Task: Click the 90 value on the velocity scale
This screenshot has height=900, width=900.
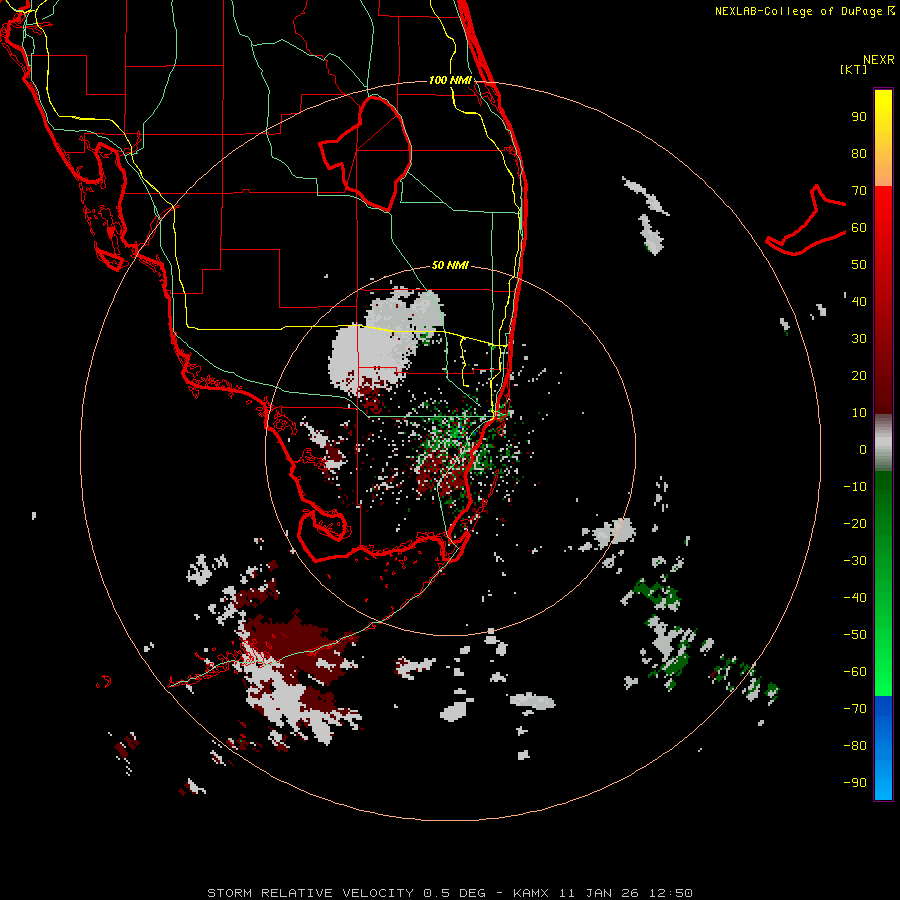Action: [x=859, y=117]
